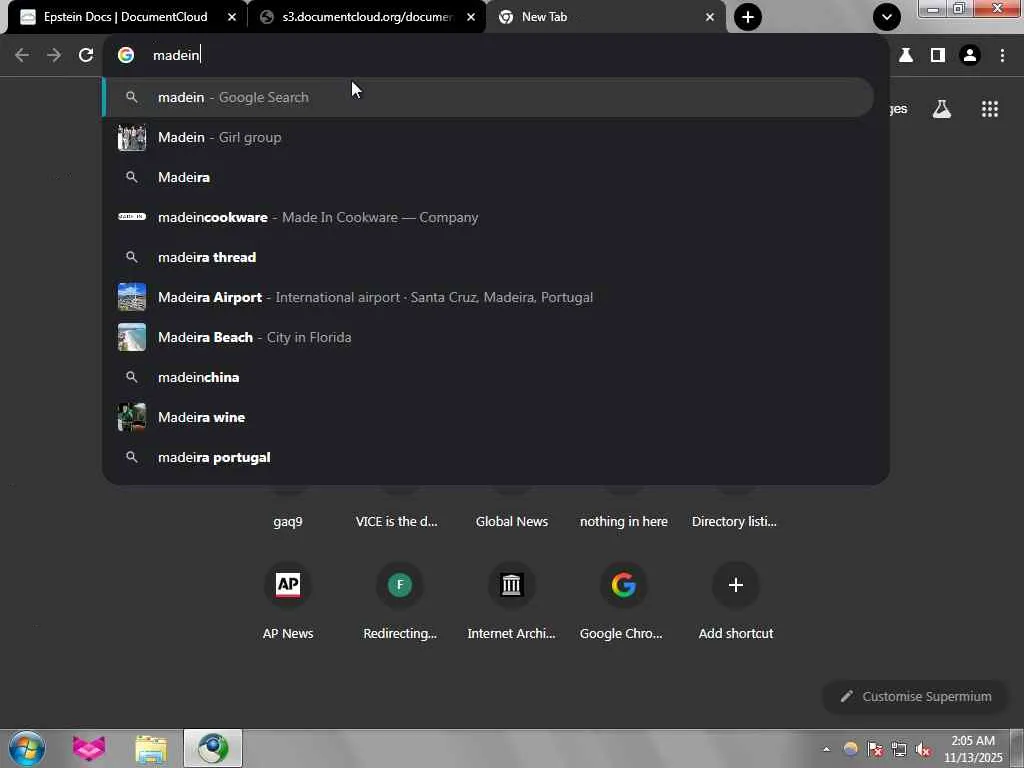Open Windows Explorer from taskbar
1024x768 pixels.
151,748
